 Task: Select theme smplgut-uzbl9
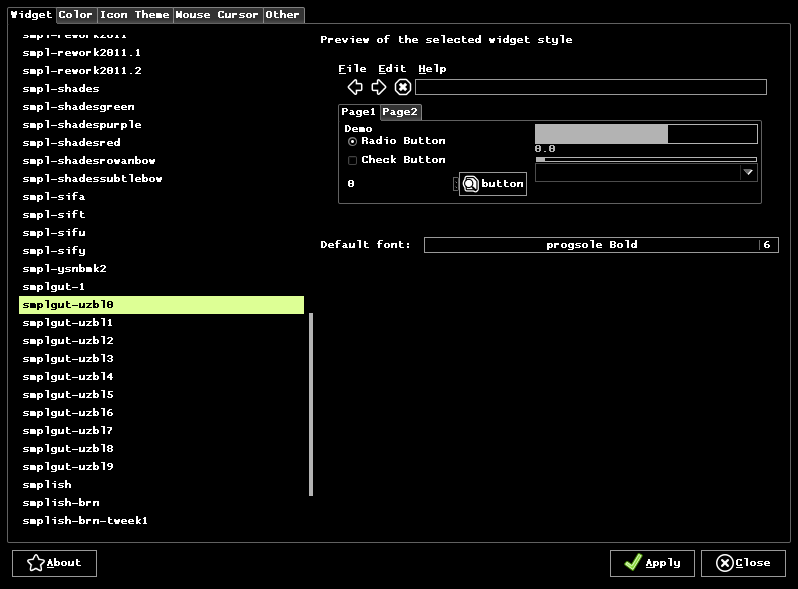coord(161,467)
